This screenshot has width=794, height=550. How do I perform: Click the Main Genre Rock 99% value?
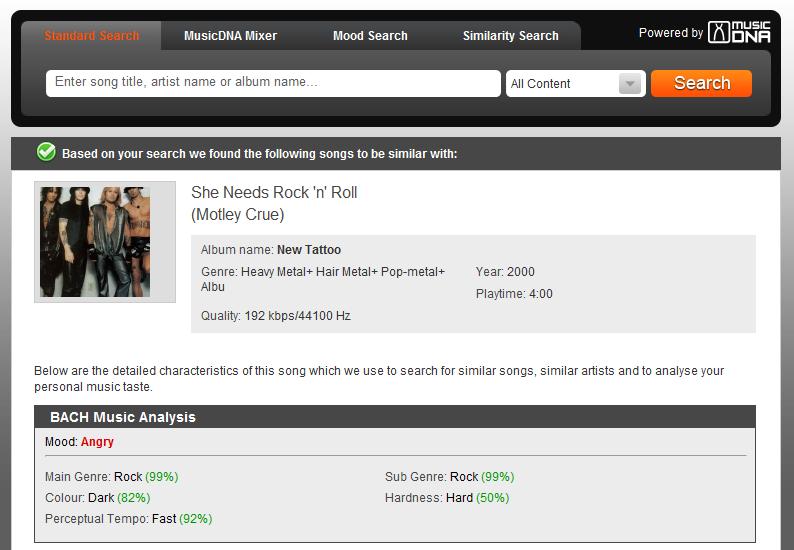point(146,477)
